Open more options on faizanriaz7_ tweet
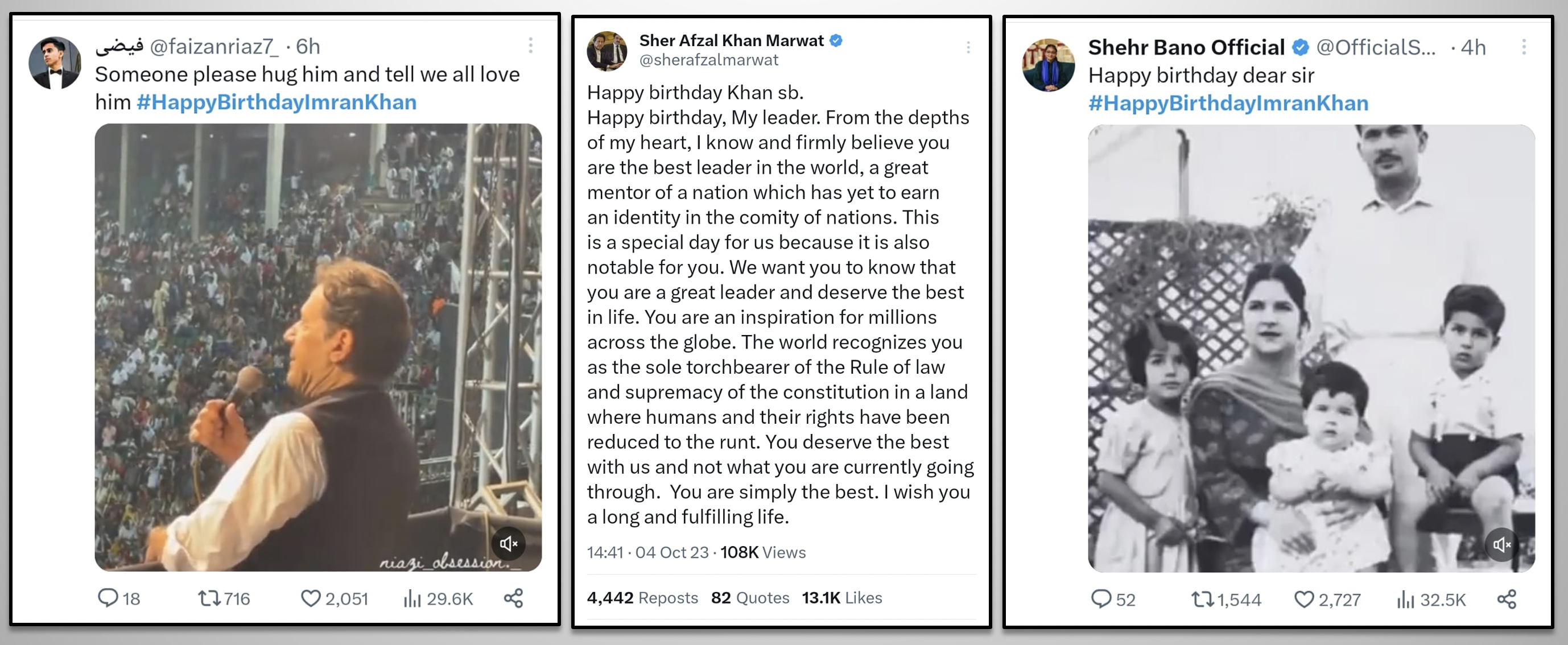 531,45
